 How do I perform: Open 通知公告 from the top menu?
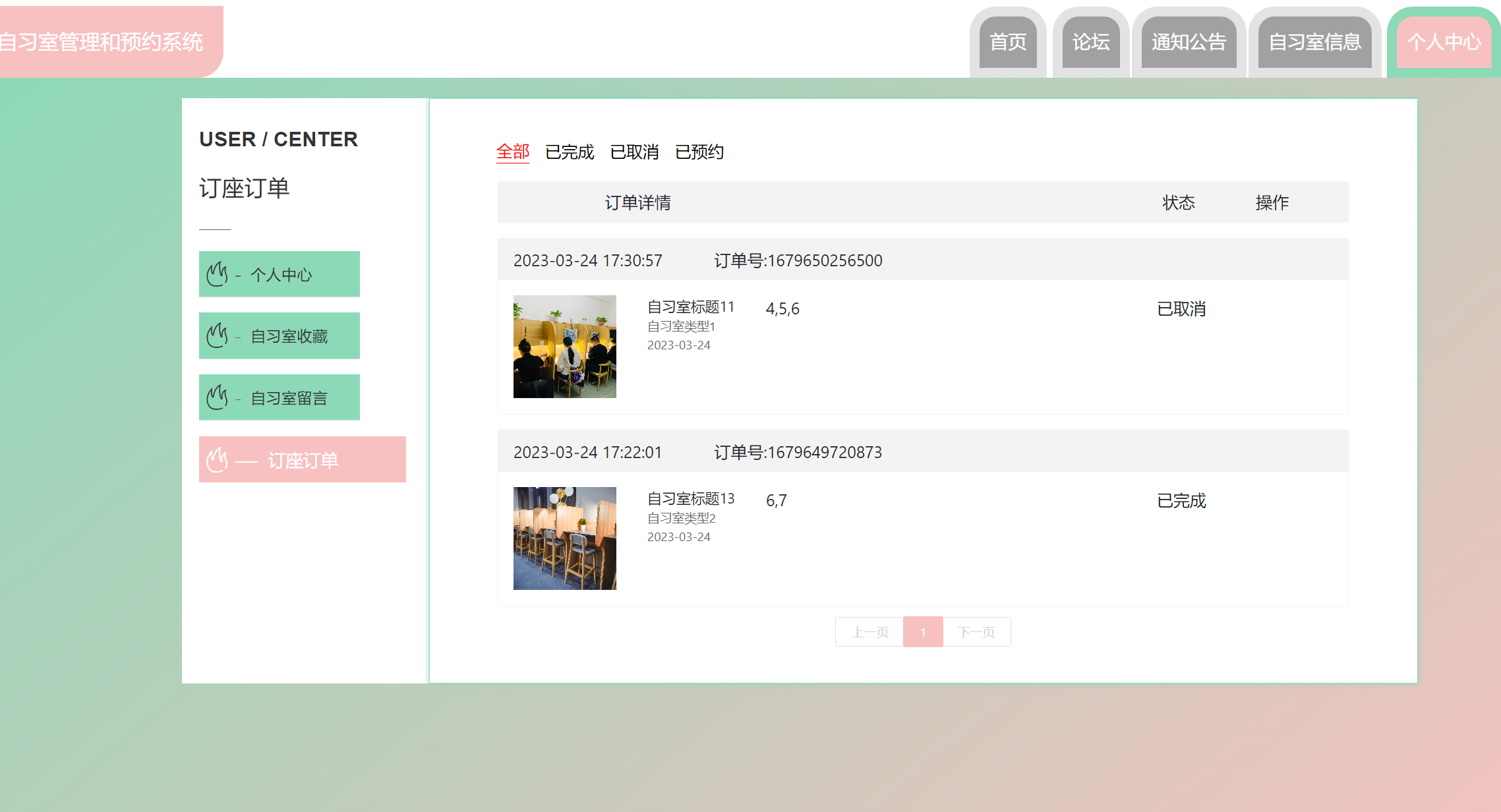click(1189, 42)
